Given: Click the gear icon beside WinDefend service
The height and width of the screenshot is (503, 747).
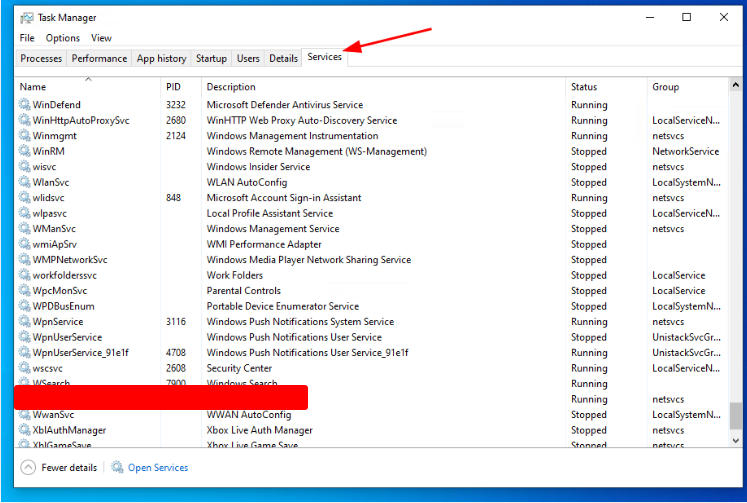Looking at the screenshot, I should click(25, 105).
